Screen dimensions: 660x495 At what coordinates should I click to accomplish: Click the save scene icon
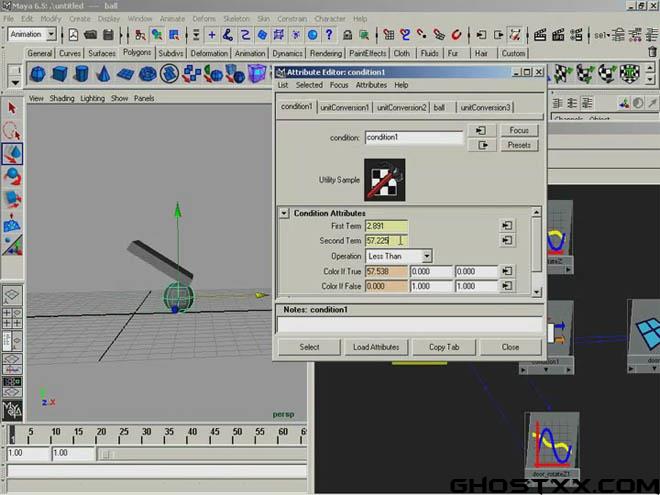[108, 35]
